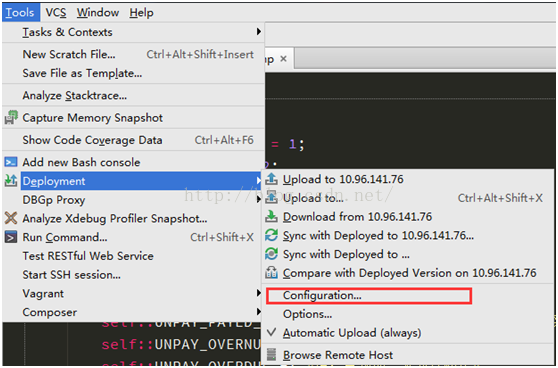Expand the Vagrant submenu arrow
558x368 pixels.
click(259, 293)
